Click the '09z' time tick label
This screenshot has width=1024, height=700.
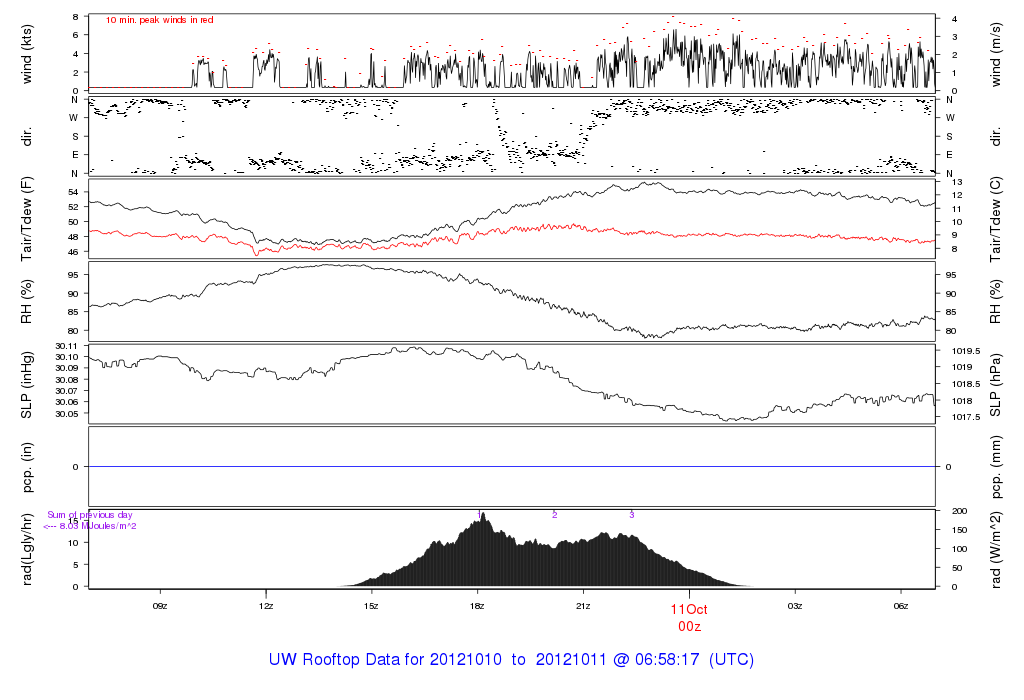(160, 606)
